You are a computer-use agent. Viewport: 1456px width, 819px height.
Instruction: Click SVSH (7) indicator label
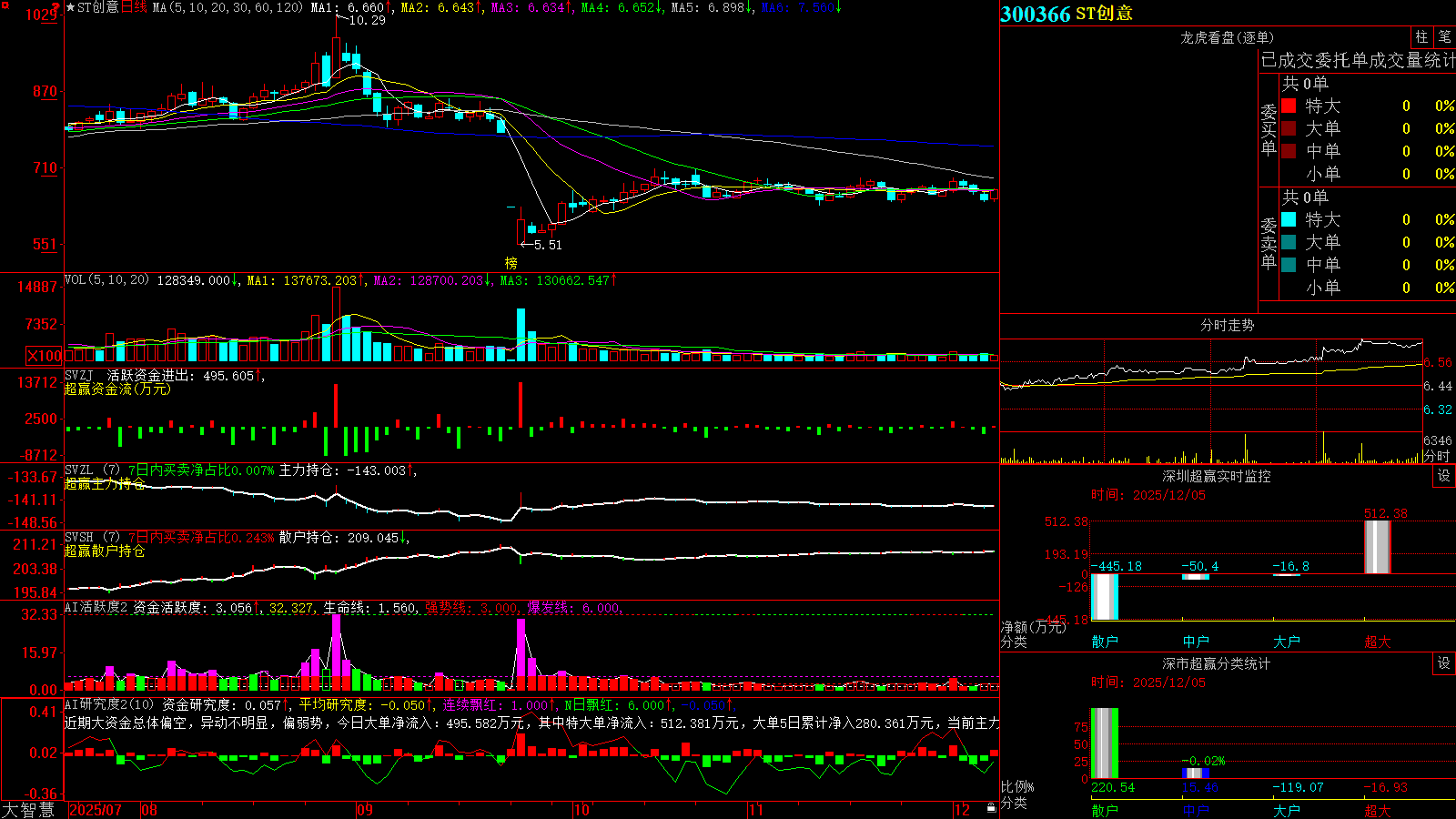coord(92,538)
